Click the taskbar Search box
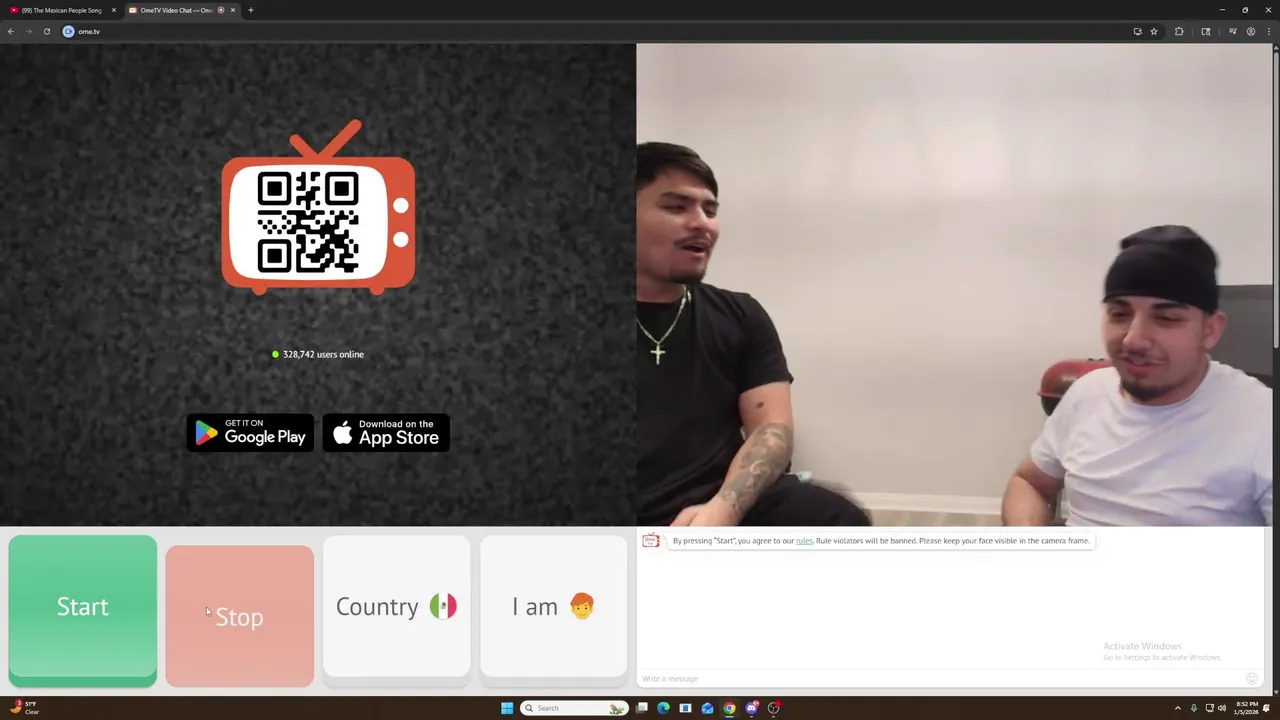Image resolution: width=1280 pixels, height=720 pixels. tap(575, 708)
